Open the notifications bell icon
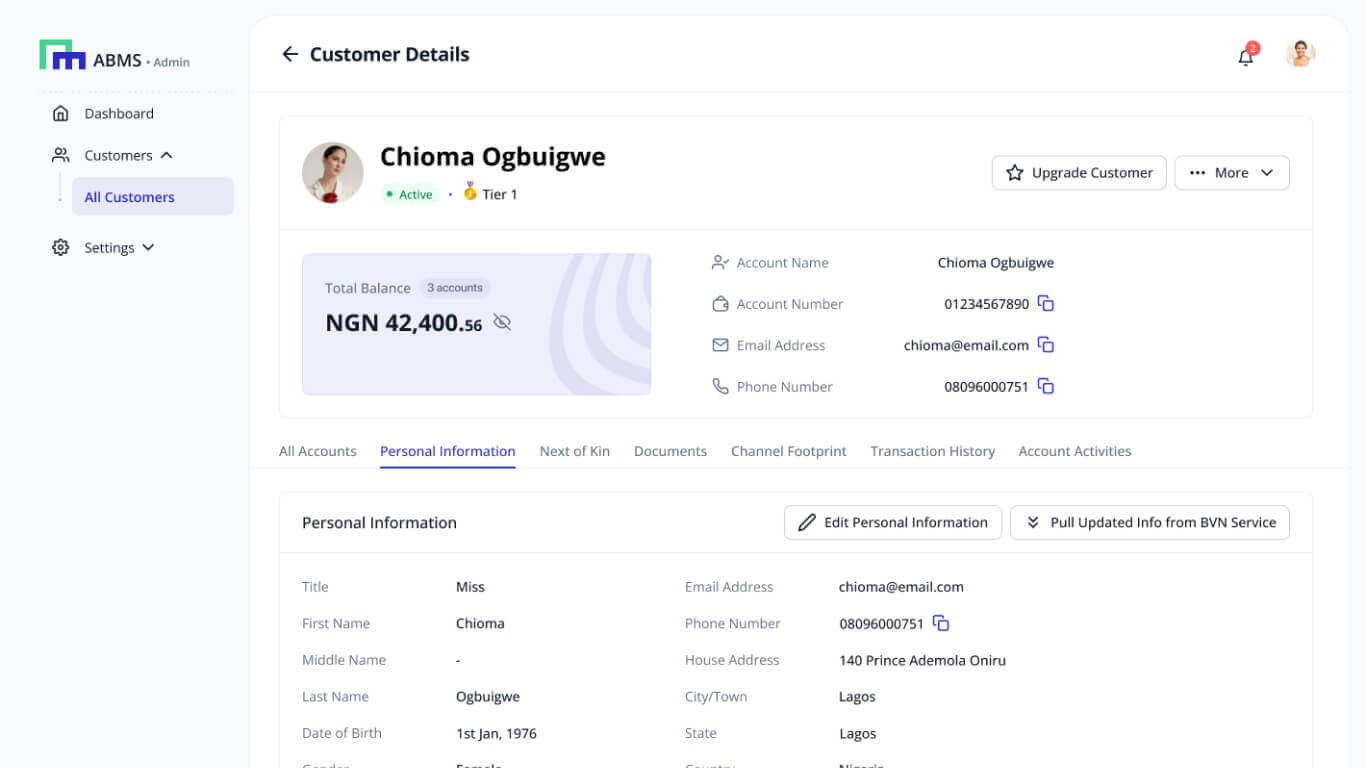Viewport: 1366px width, 768px height. pos(1245,57)
